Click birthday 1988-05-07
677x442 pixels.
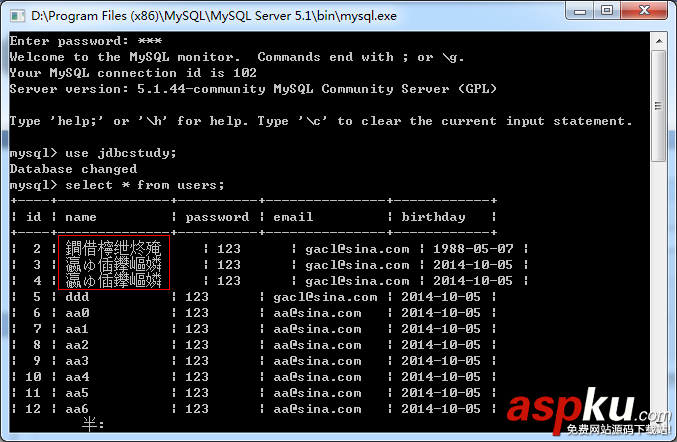[473, 249]
